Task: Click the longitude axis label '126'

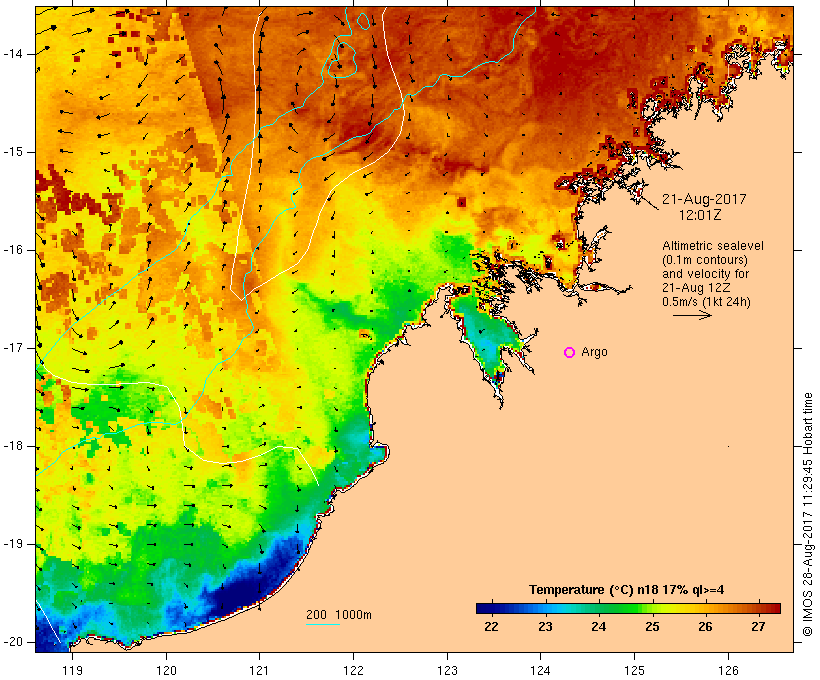Action: point(728,670)
